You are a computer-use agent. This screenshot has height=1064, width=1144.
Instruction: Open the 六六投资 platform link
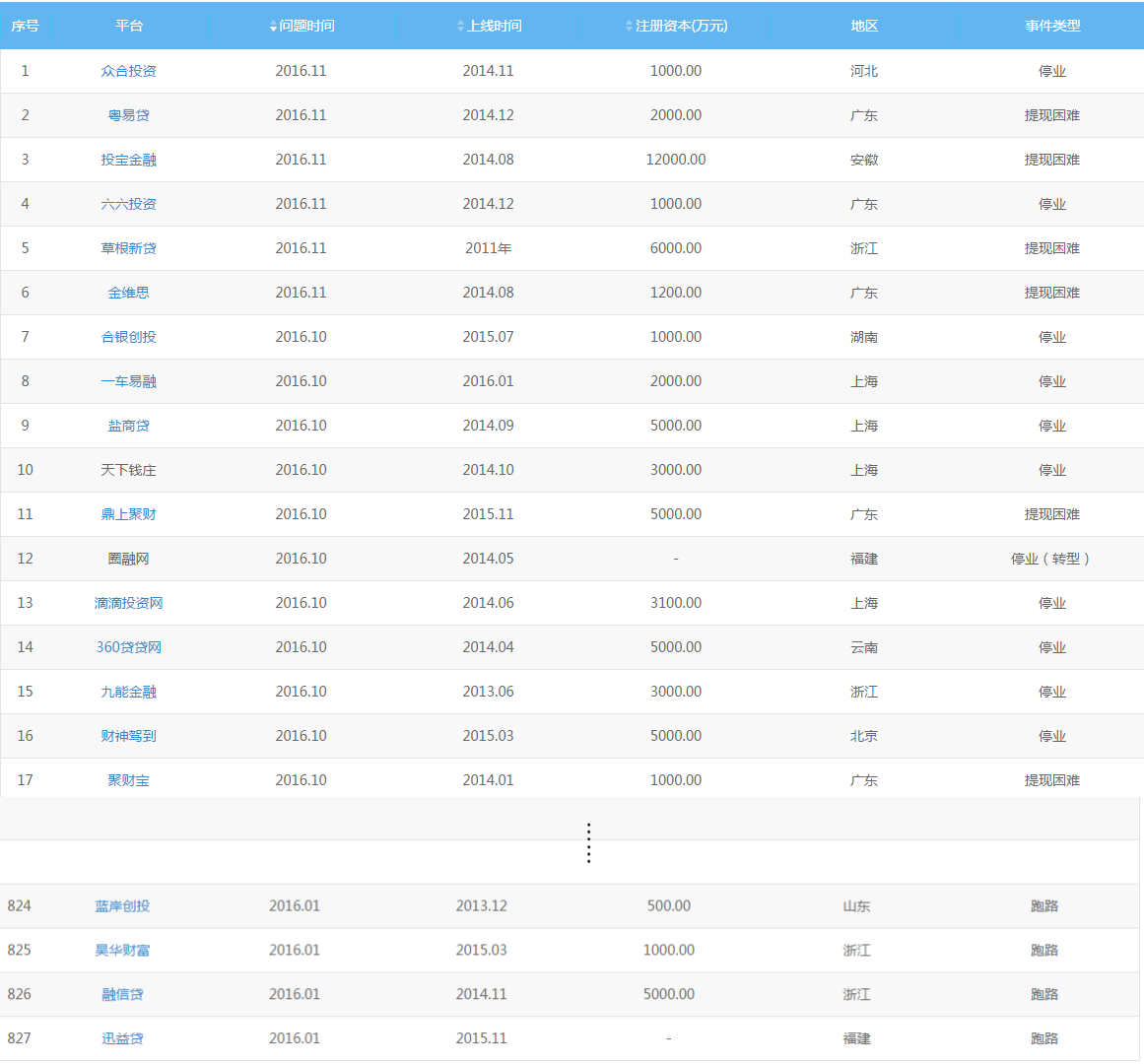point(128,204)
